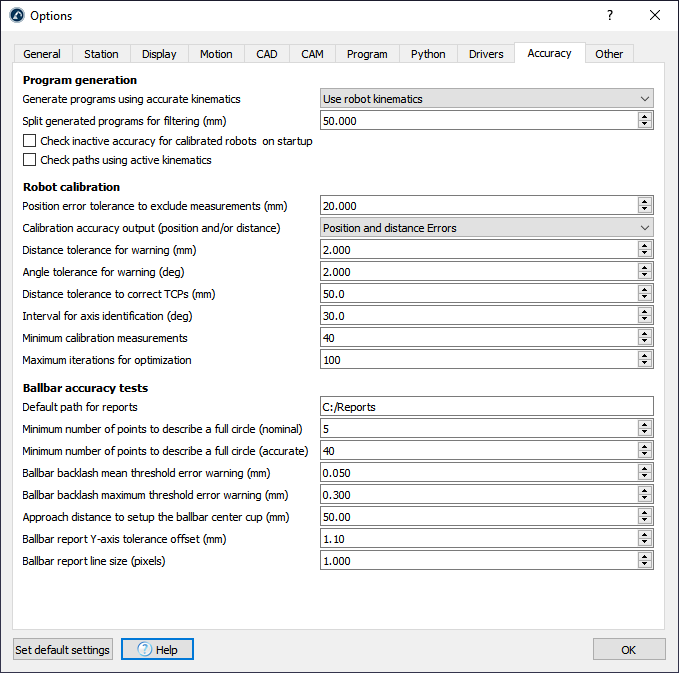Open the Drivers tab
The height and width of the screenshot is (673, 679).
pyautogui.click(x=486, y=54)
